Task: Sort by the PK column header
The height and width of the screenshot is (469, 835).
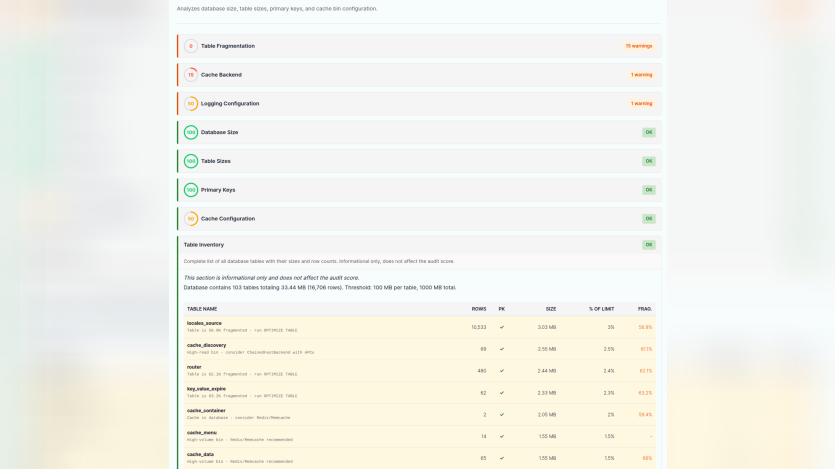Action: [502, 309]
